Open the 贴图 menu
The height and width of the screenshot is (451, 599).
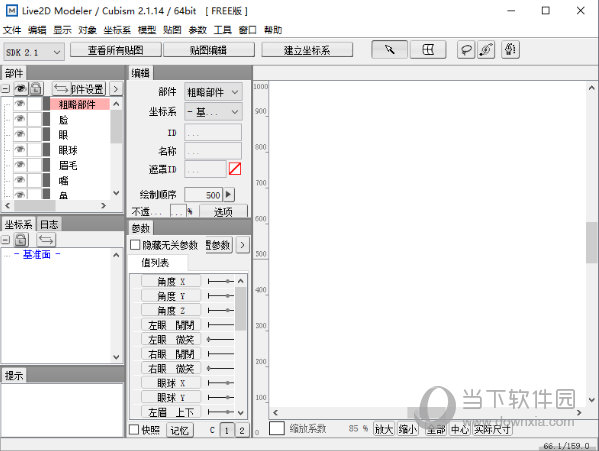click(x=172, y=30)
